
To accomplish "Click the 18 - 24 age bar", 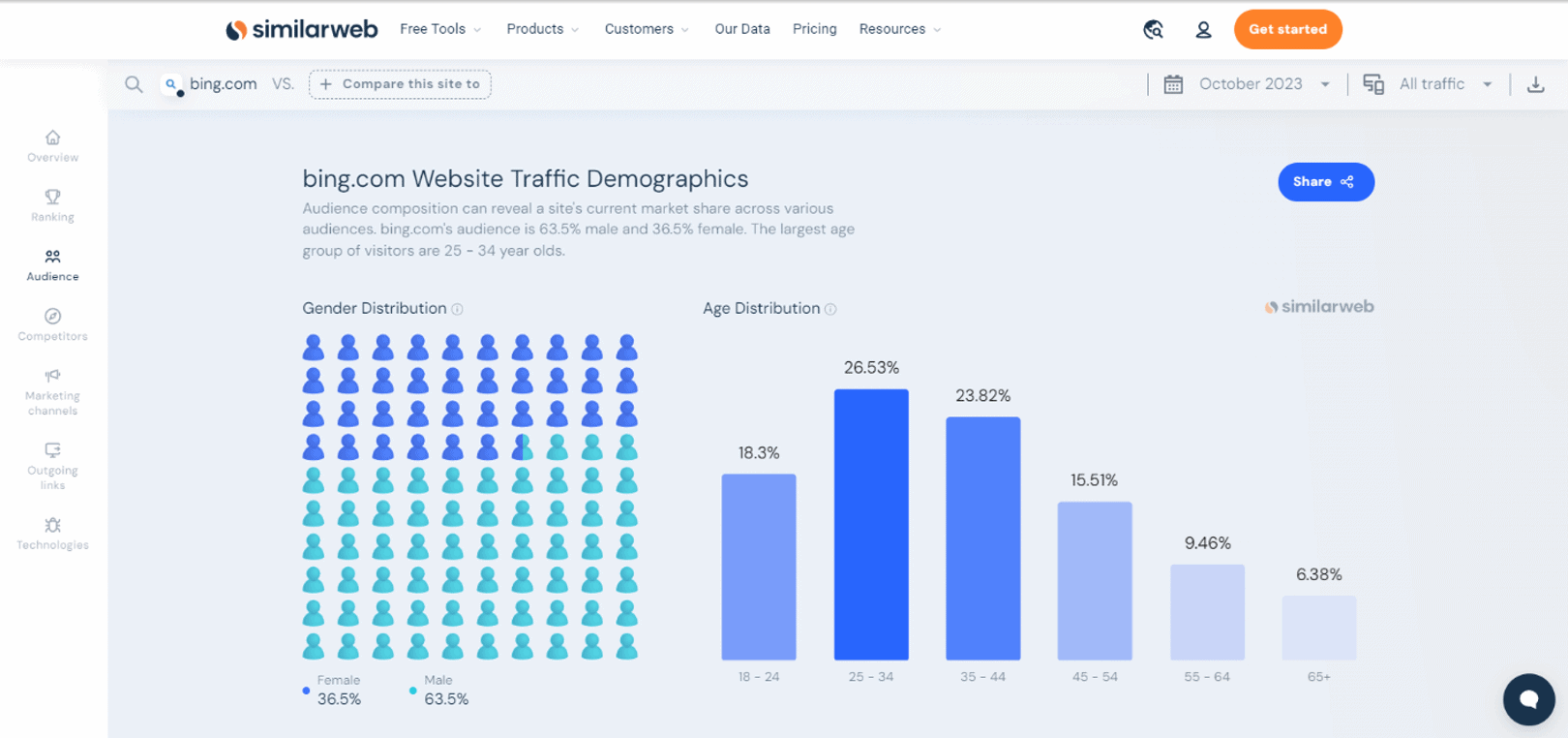I will click(759, 568).
